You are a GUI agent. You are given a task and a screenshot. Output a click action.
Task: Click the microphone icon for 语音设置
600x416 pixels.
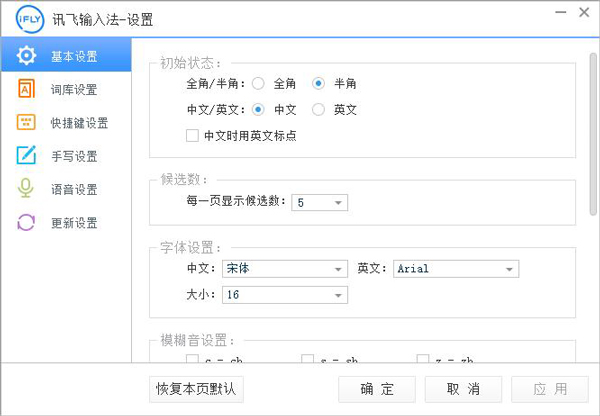pos(26,188)
